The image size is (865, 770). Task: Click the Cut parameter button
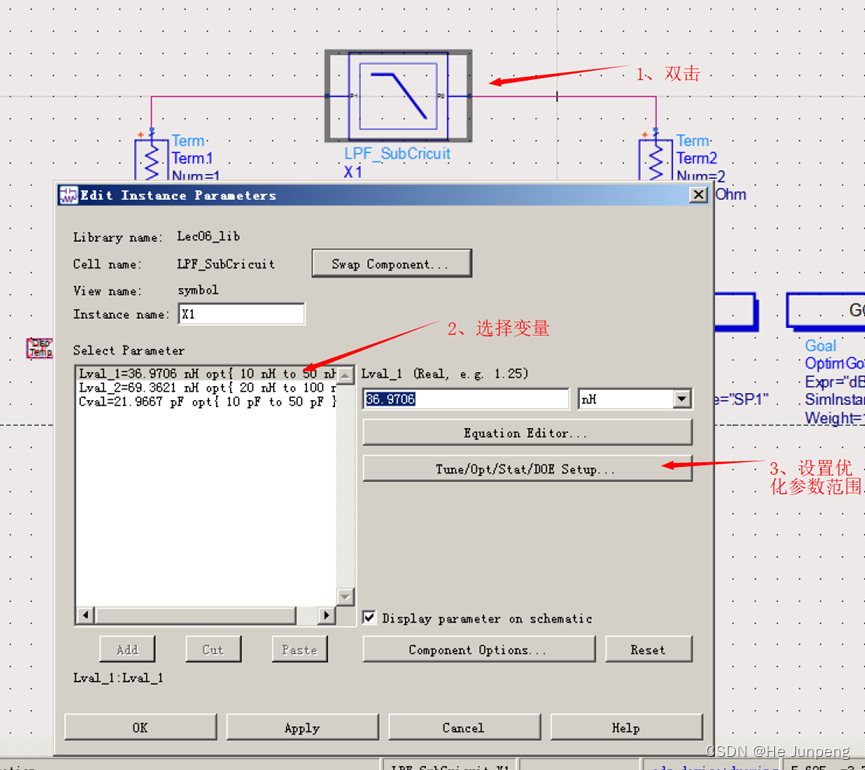[x=213, y=649]
